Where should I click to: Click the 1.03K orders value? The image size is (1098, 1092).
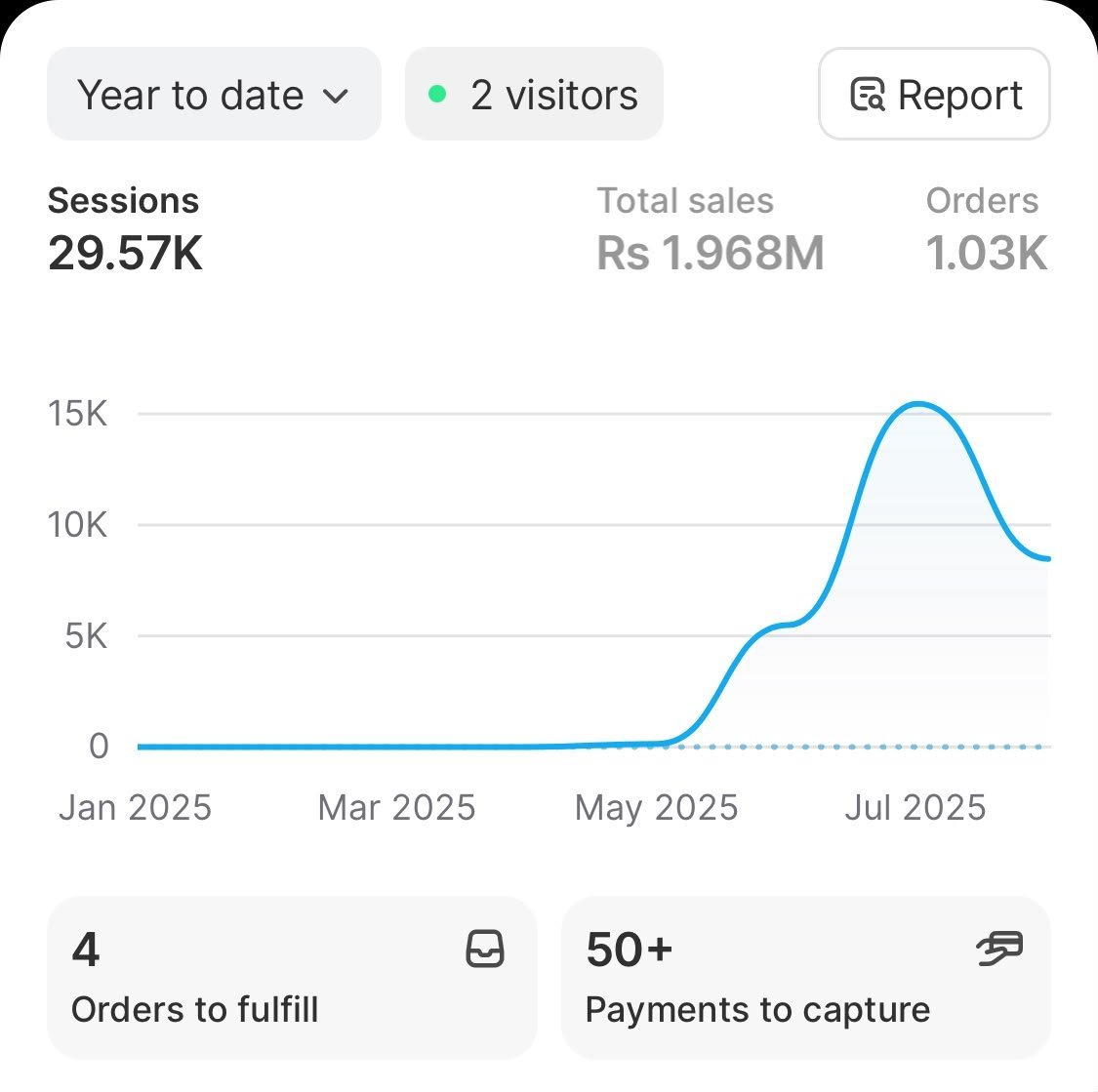click(987, 253)
